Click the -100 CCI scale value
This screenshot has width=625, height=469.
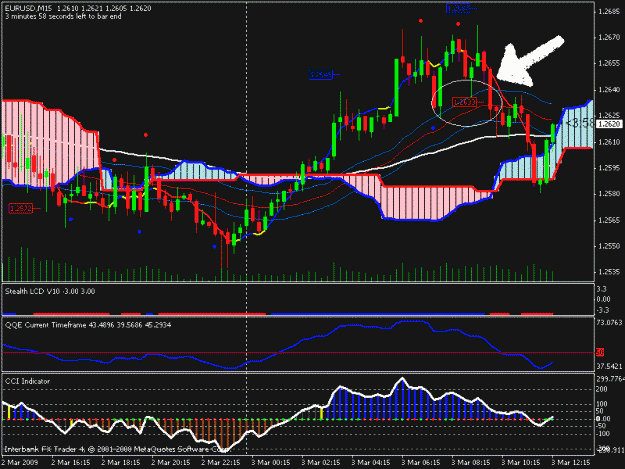click(603, 434)
